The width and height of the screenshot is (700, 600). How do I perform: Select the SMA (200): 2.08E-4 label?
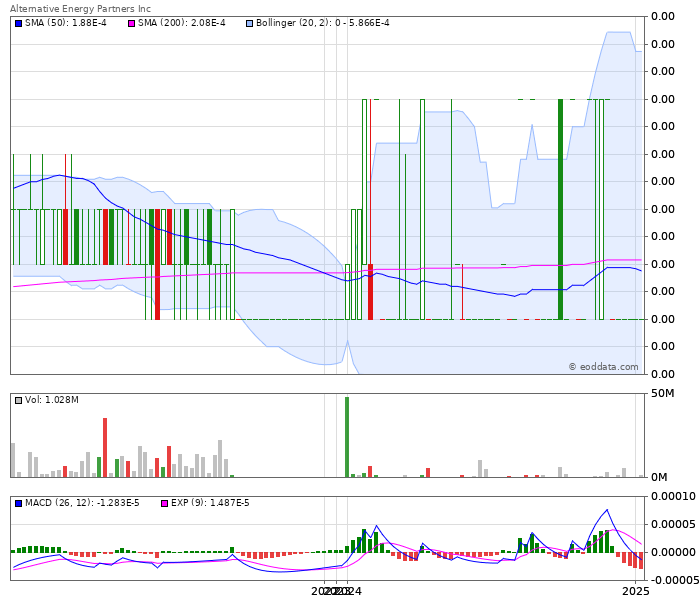coord(184,23)
